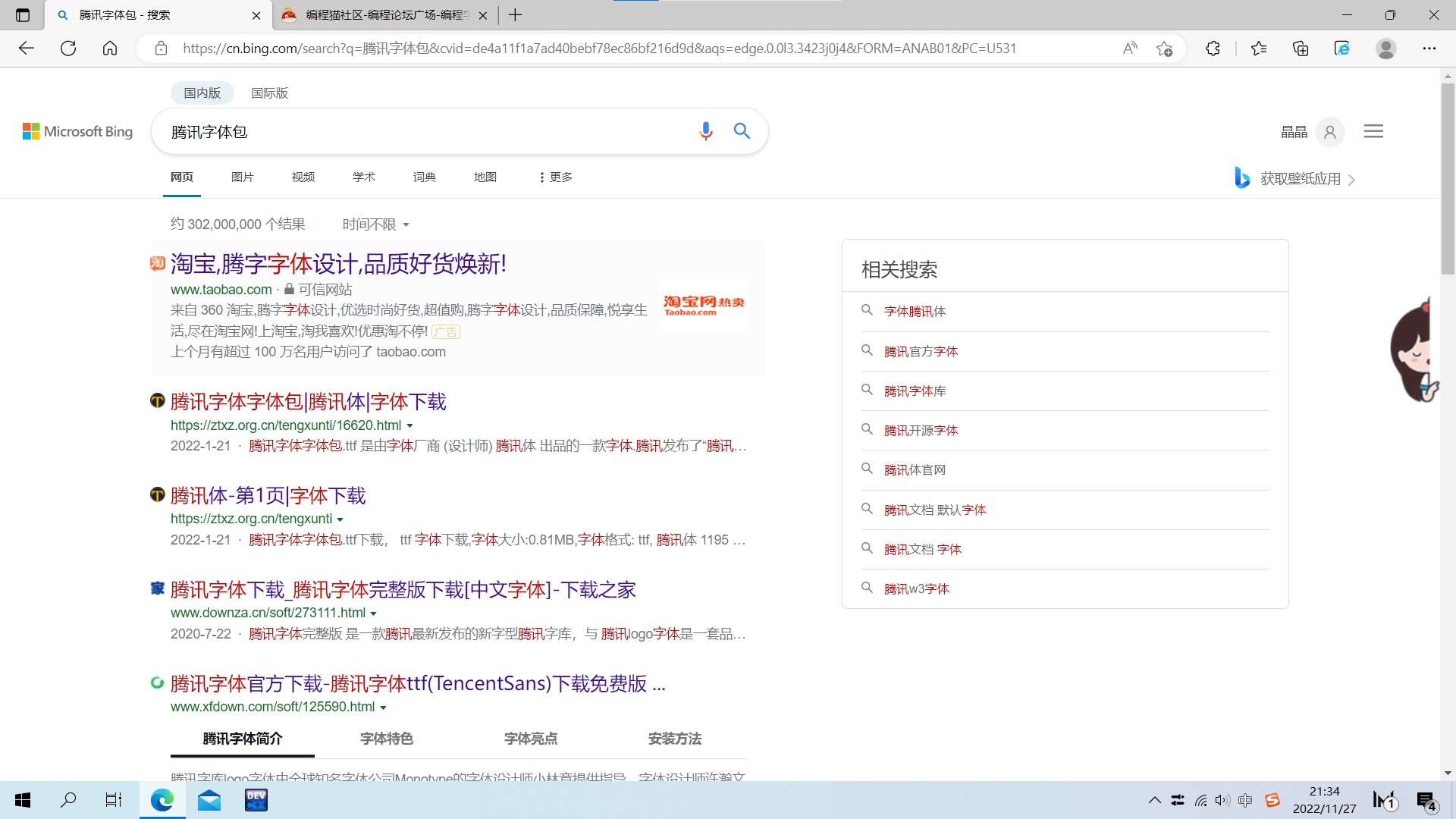Expand options arrow next to ztxz.org.cn/tengxunti URL

(340, 519)
